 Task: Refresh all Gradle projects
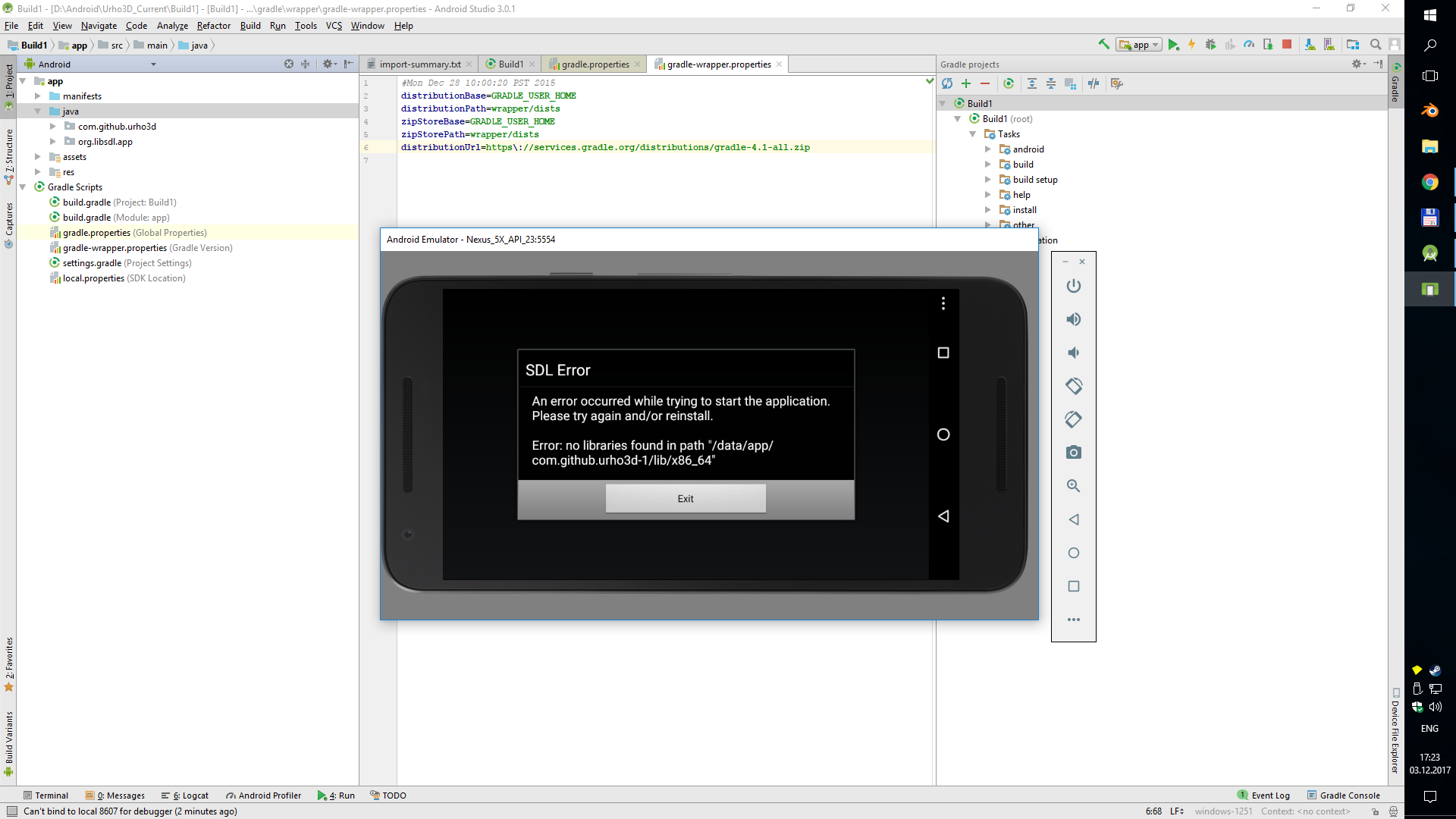pyautogui.click(x=947, y=83)
